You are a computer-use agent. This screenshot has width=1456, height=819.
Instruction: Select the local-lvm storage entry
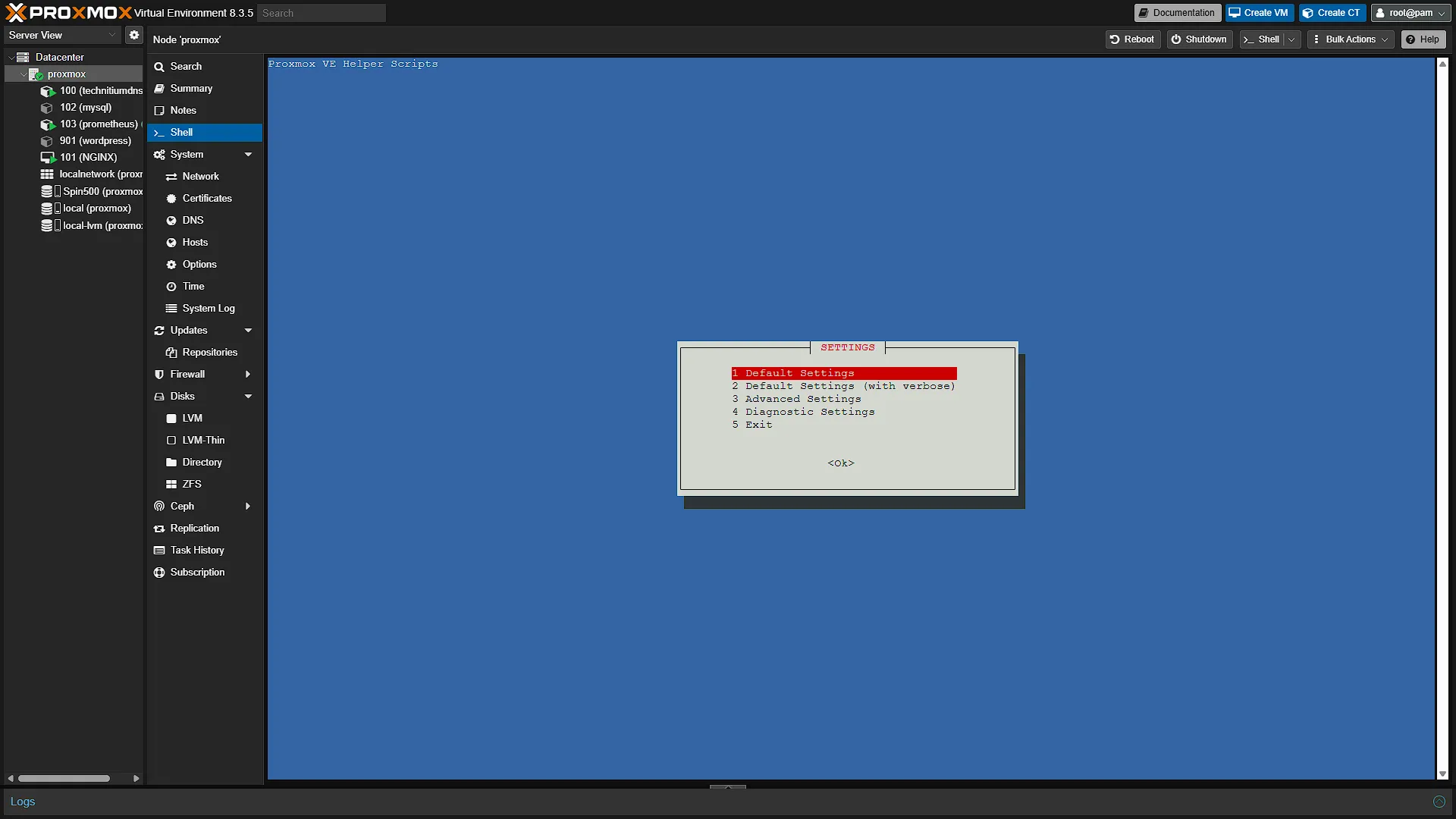coord(91,225)
